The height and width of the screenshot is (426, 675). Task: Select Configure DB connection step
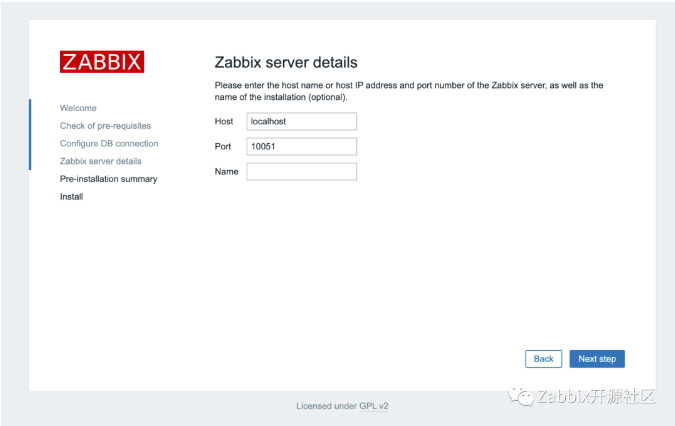click(x=109, y=143)
